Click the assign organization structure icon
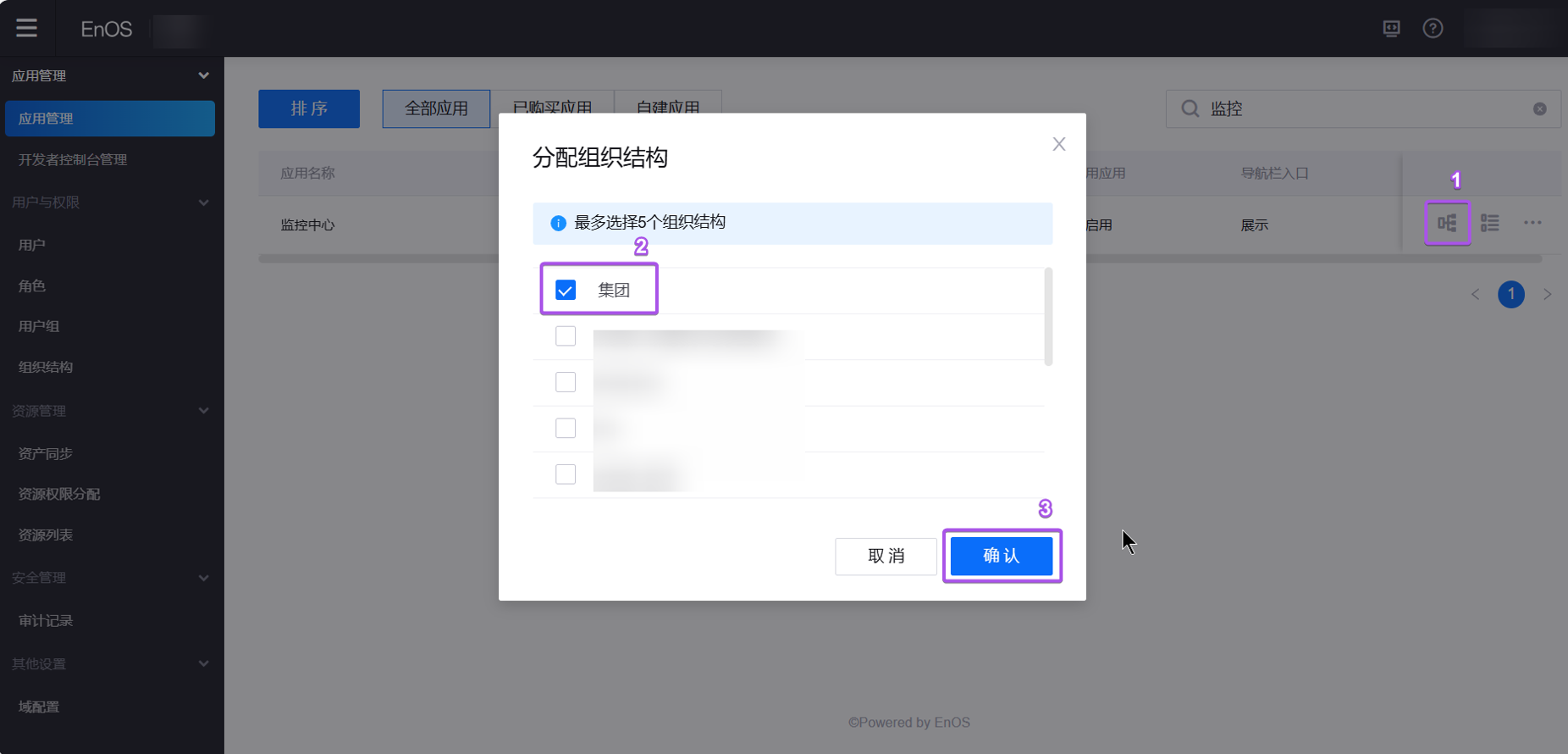The width and height of the screenshot is (1568, 754). pyautogui.click(x=1447, y=224)
